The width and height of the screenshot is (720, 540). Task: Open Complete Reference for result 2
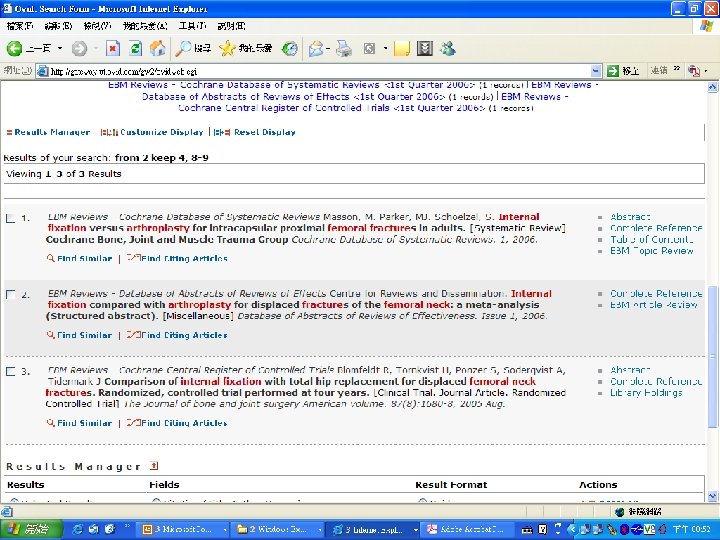tap(656, 293)
